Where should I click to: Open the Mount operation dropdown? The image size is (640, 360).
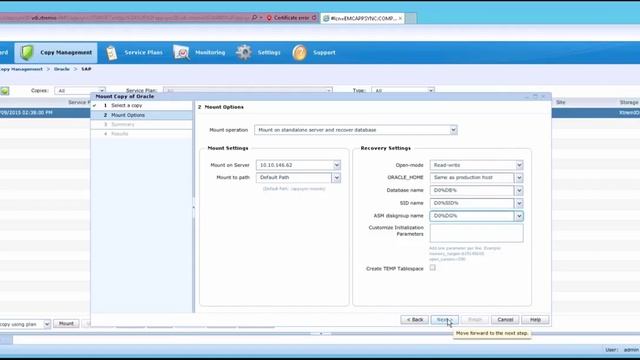pos(453,130)
